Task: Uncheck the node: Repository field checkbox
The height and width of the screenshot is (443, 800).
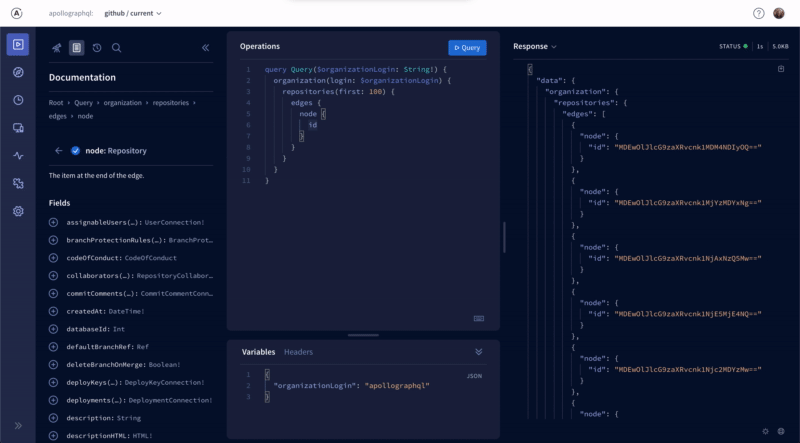Action: [x=76, y=151]
